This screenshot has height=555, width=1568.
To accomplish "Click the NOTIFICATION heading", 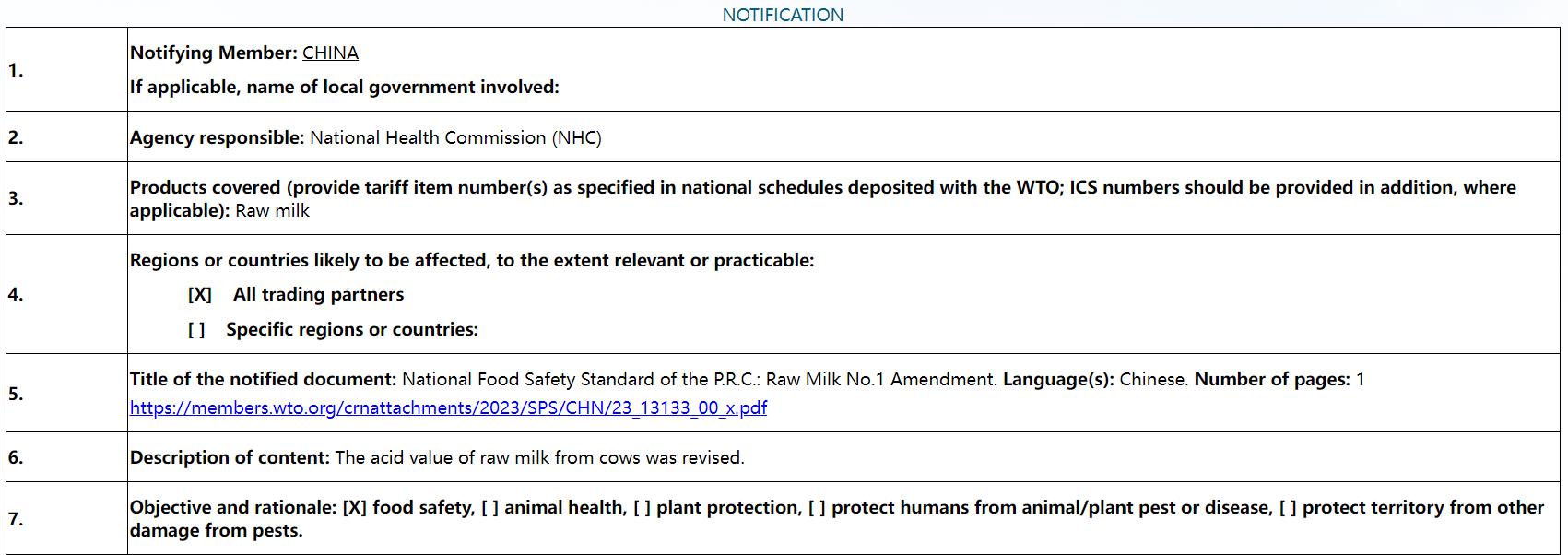I will pos(783,15).
